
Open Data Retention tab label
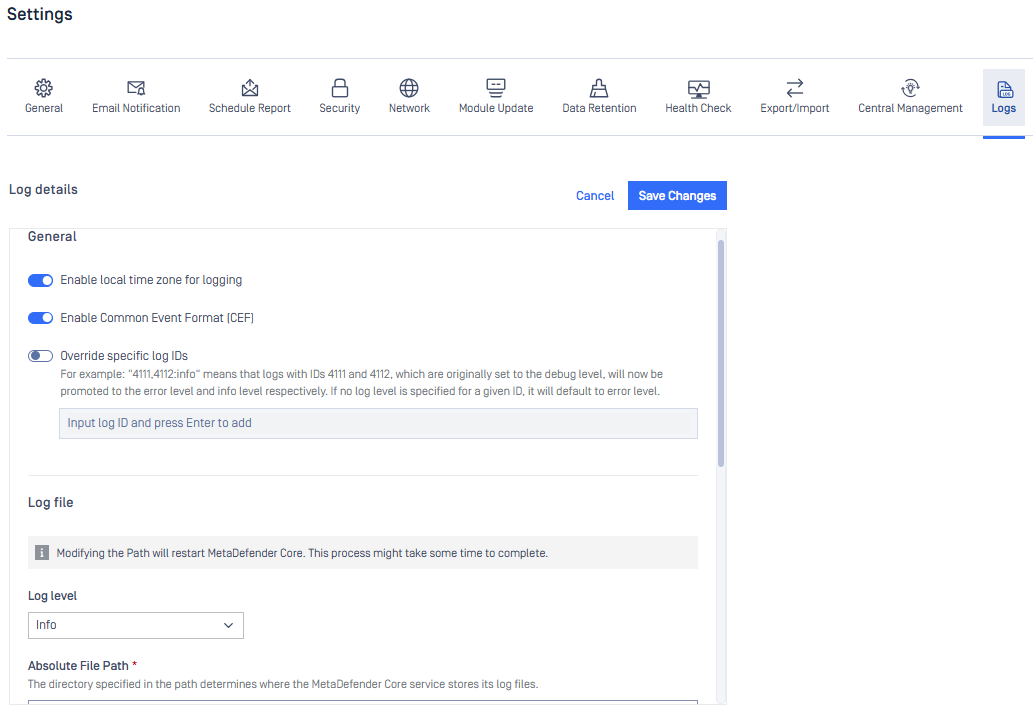(x=600, y=108)
